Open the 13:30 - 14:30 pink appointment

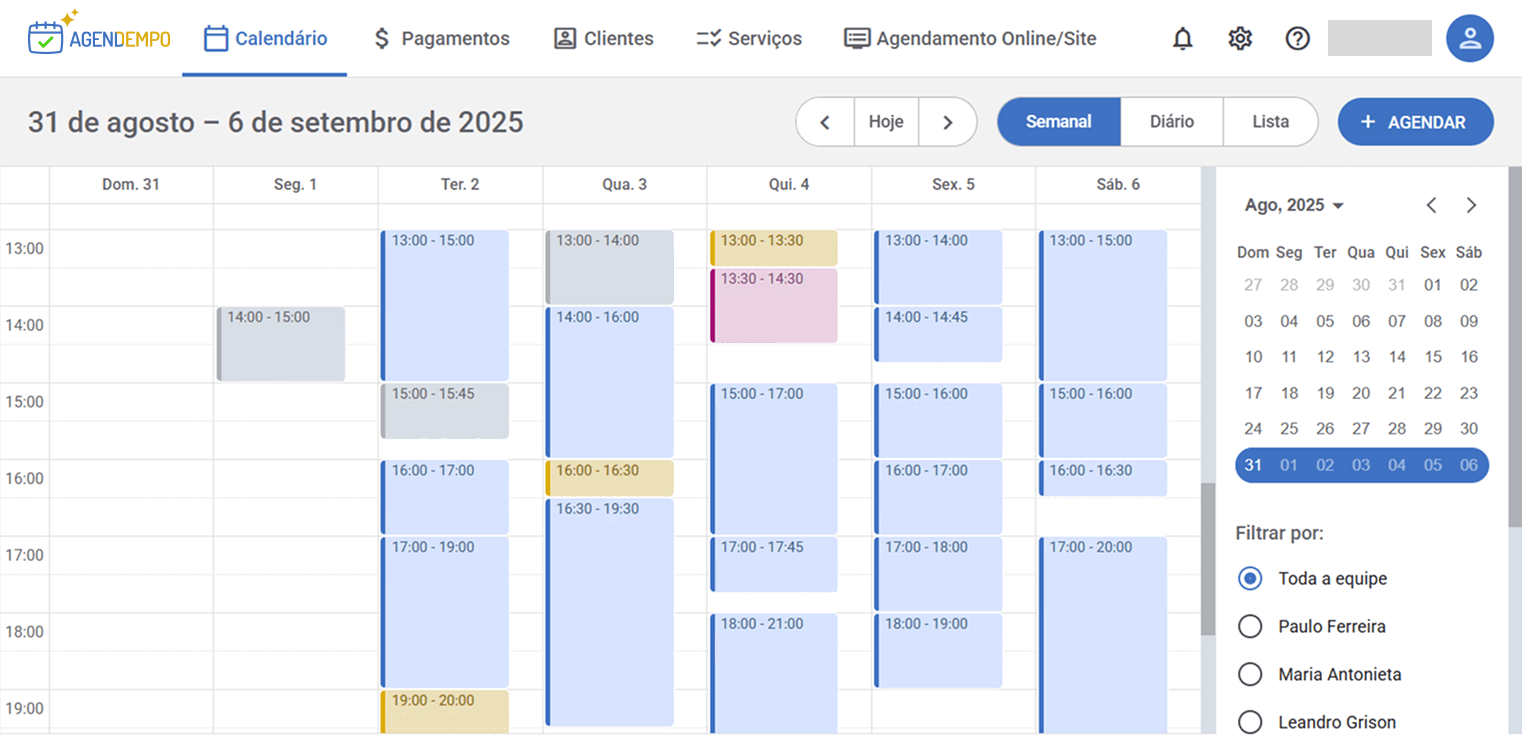[775, 305]
